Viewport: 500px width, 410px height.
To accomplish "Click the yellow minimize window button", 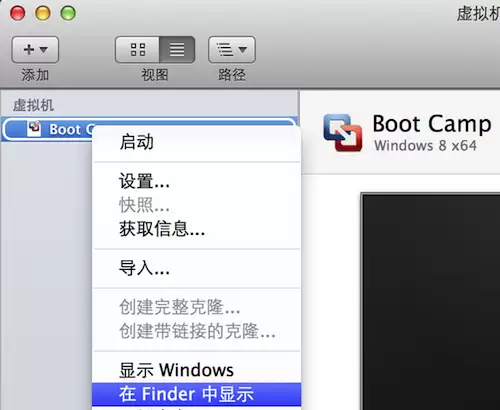I will pyautogui.click(x=43, y=13).
